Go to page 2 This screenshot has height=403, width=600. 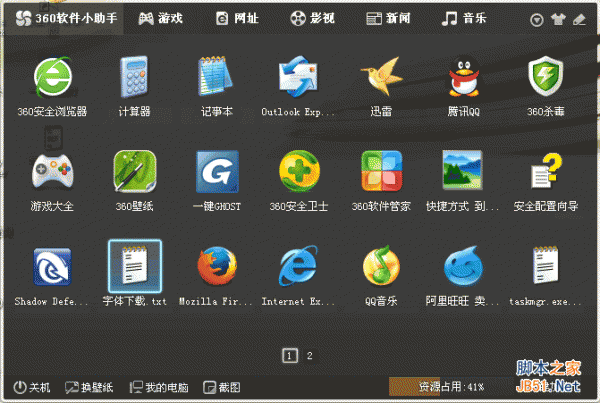(x=310, y=356)
